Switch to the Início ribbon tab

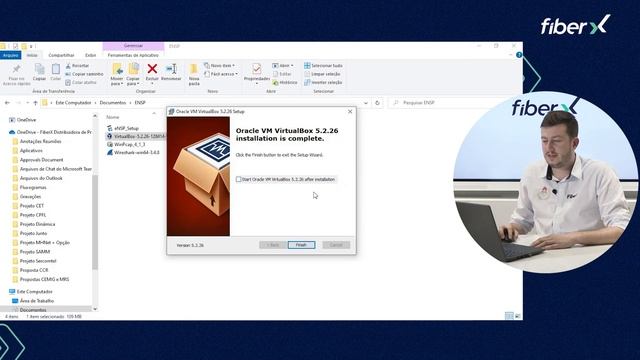pyautogui.click(x=32, y=55)
